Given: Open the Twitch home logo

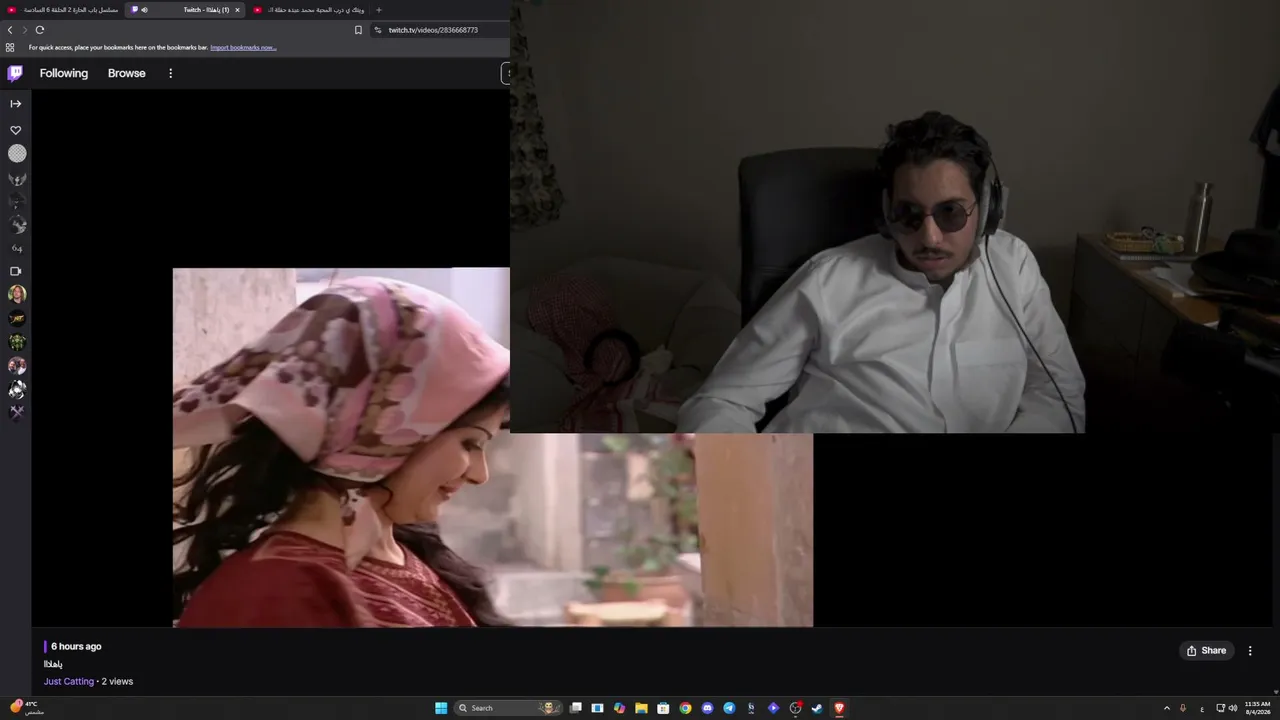Looking at the screenshot, I should coord(15,73).
